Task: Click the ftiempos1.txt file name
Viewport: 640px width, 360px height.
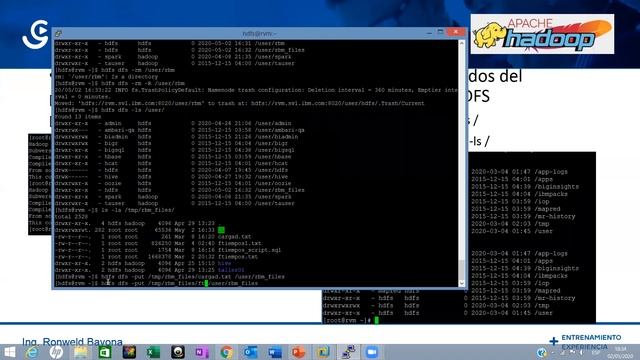Action: point(239,243)
